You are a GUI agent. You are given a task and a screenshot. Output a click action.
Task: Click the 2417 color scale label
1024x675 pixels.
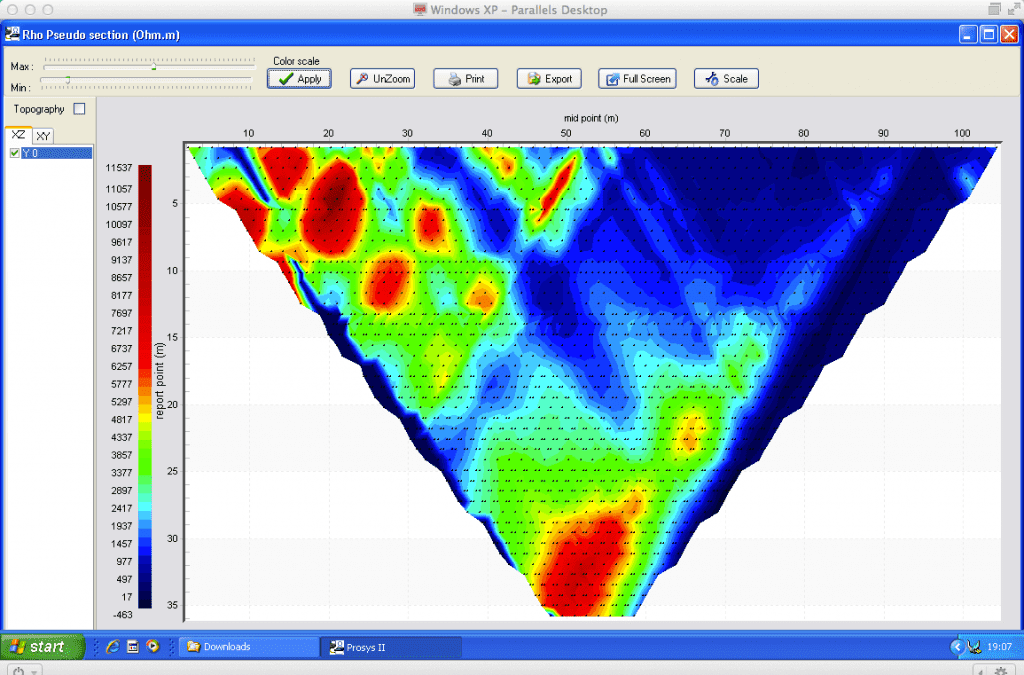(x=121, y=508)
